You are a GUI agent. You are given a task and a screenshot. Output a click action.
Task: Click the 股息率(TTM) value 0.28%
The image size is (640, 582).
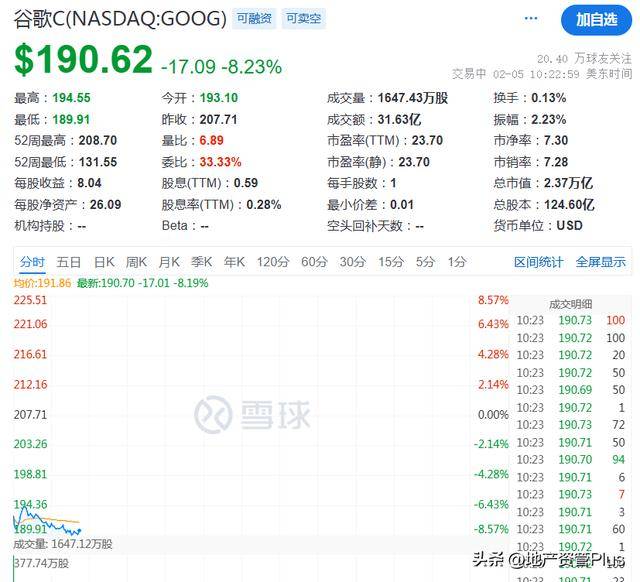264,204
